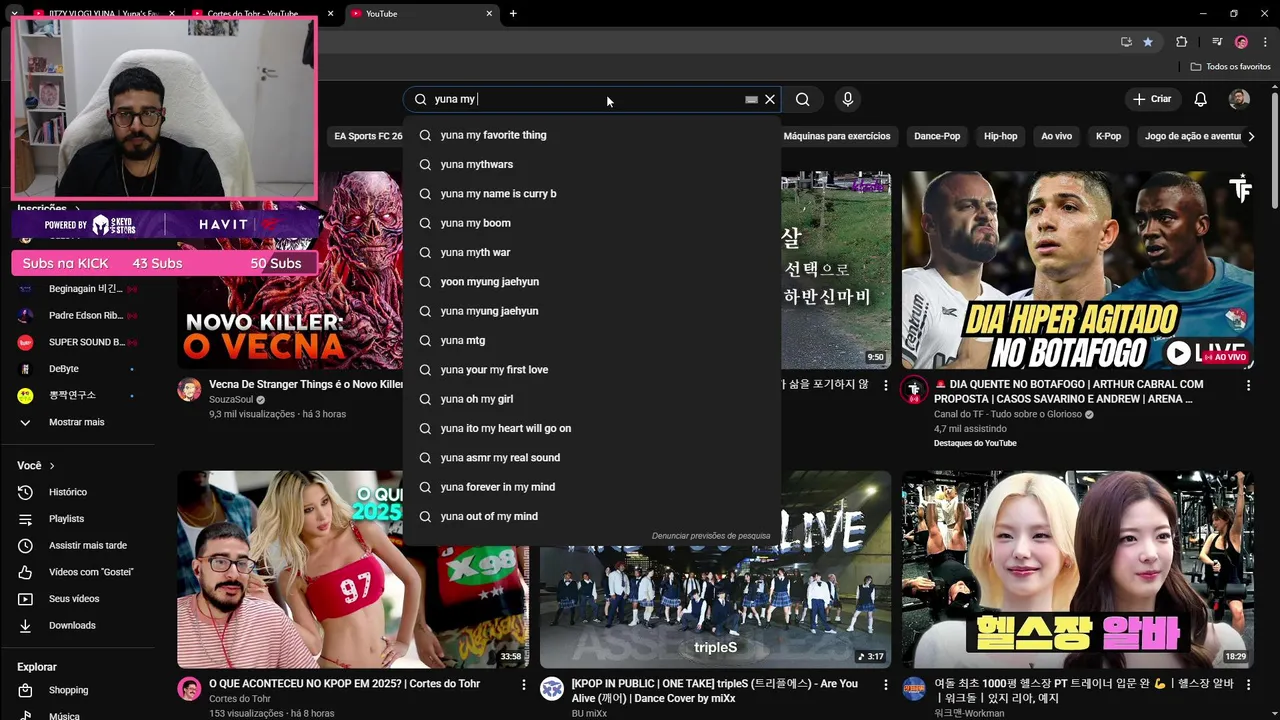
Task: Select suggestion yuna myung jaehyun
Action: (x=592, y=311)
